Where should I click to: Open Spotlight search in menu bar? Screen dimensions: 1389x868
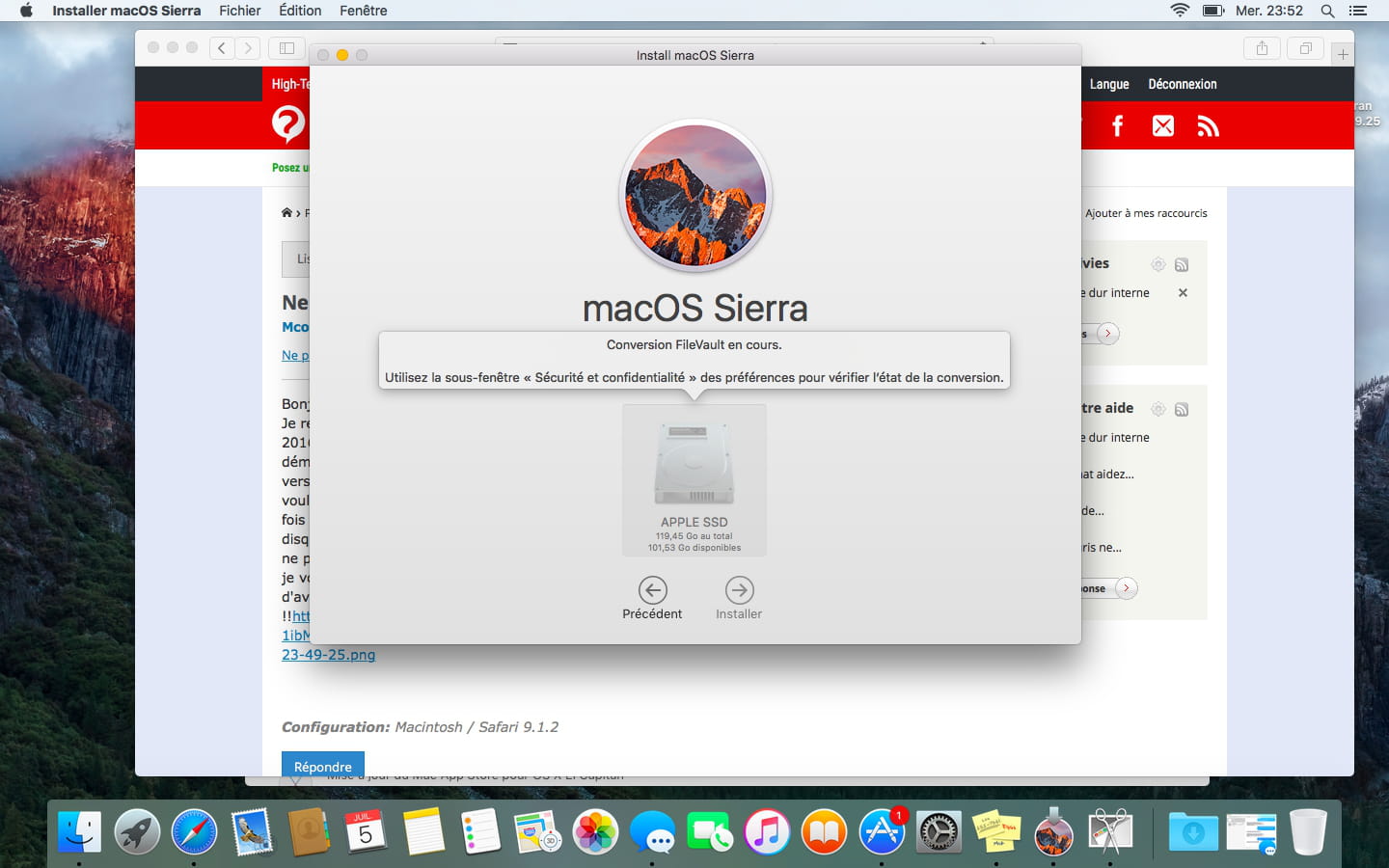[1328, 11]
